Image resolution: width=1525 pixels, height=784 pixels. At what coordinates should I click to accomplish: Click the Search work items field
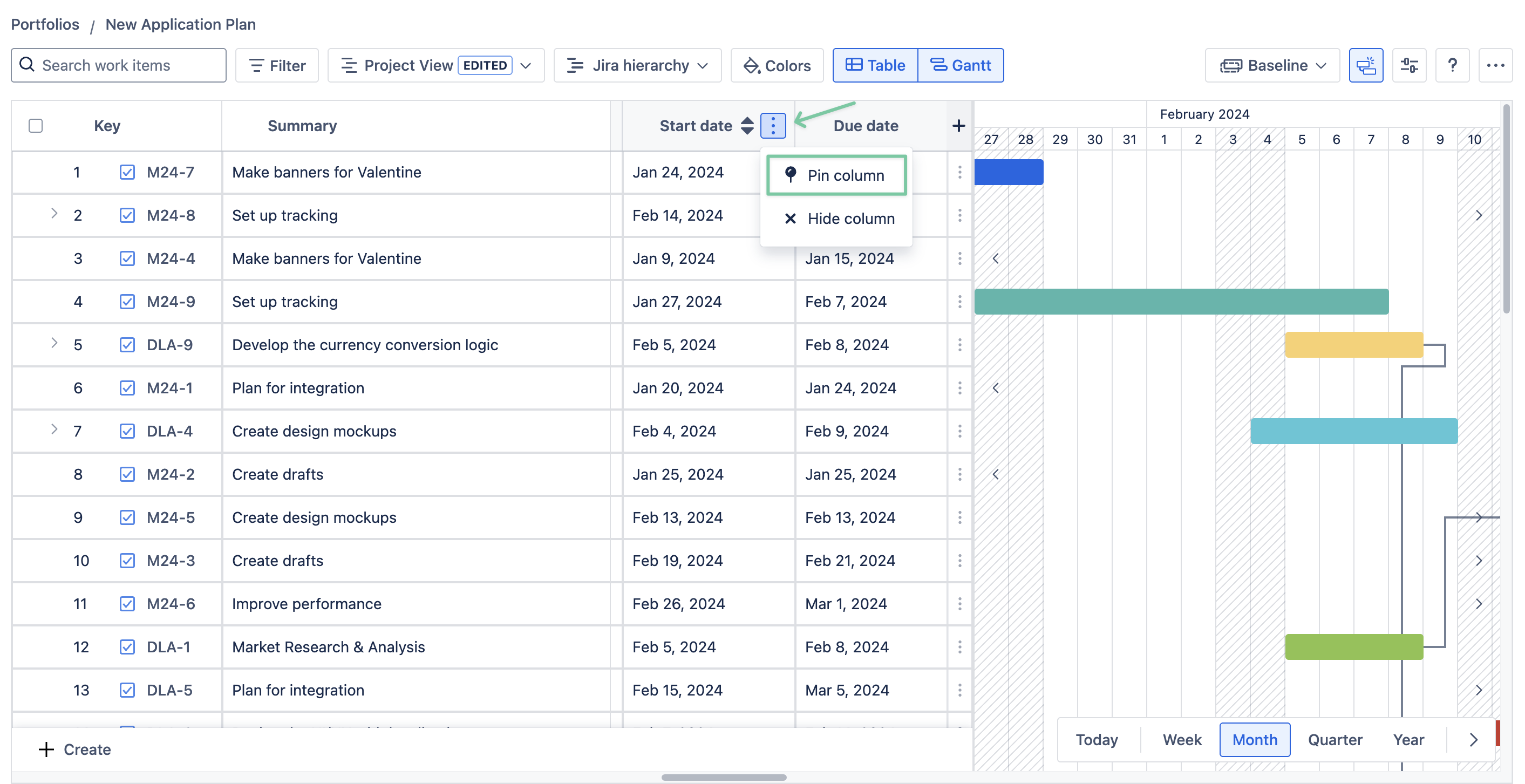(118, 65)
